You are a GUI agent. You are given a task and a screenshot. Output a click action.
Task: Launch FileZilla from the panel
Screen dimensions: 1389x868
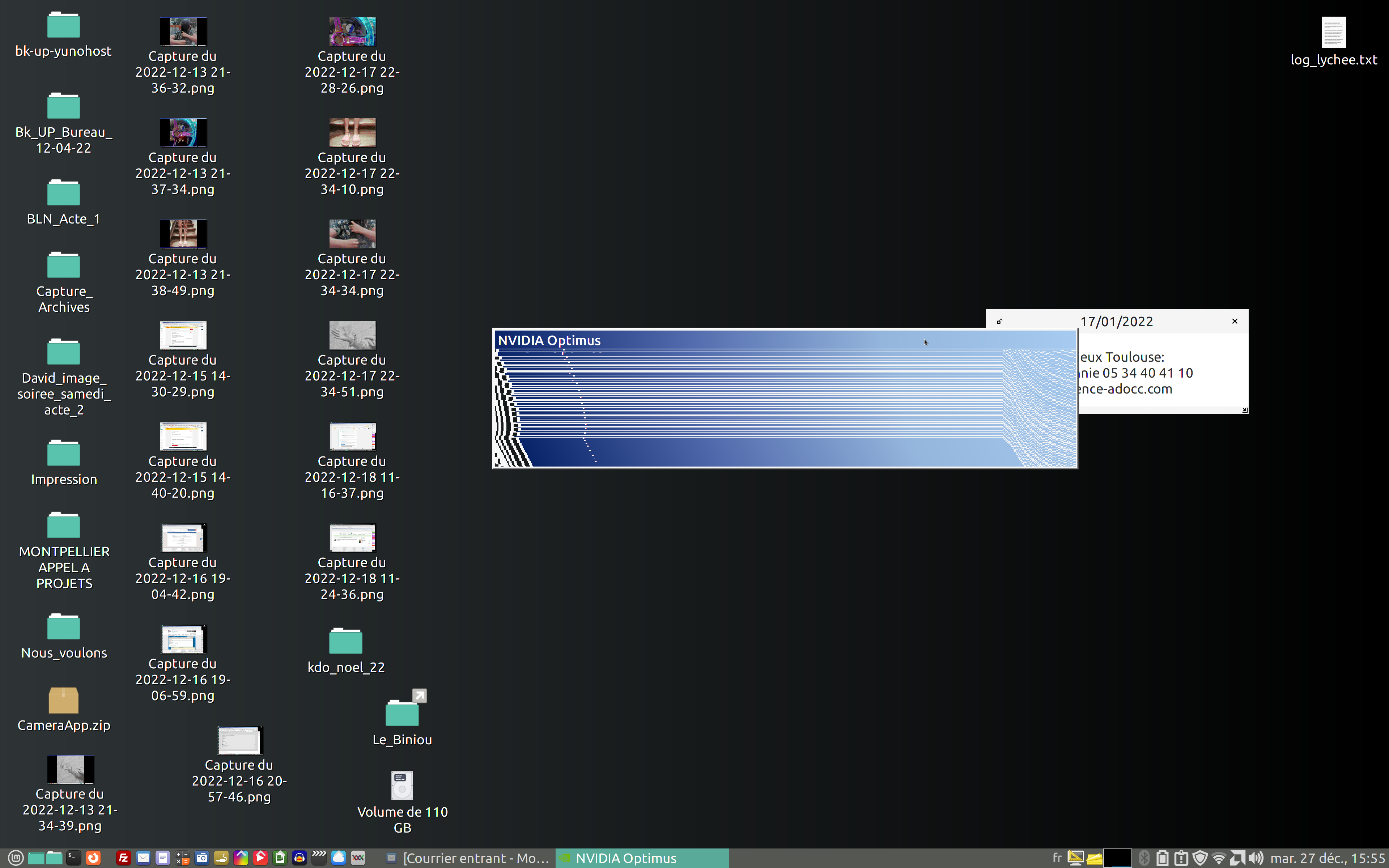(123, 858)
